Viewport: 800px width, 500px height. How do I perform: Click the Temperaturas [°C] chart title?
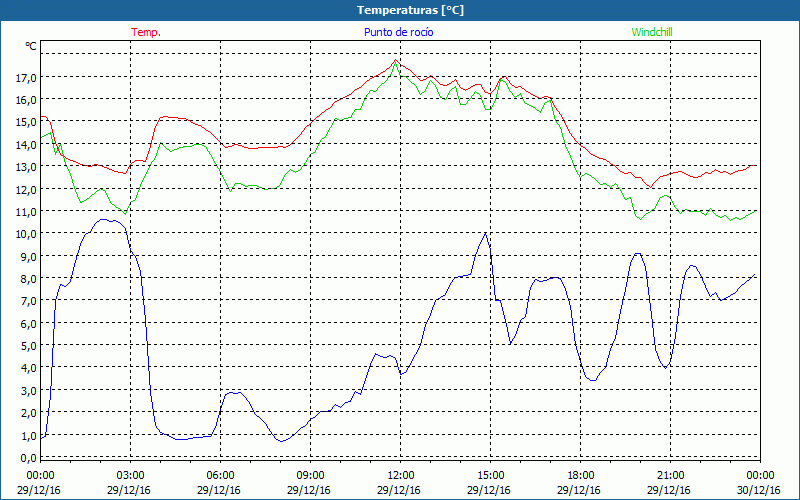(x=410, y=10)
